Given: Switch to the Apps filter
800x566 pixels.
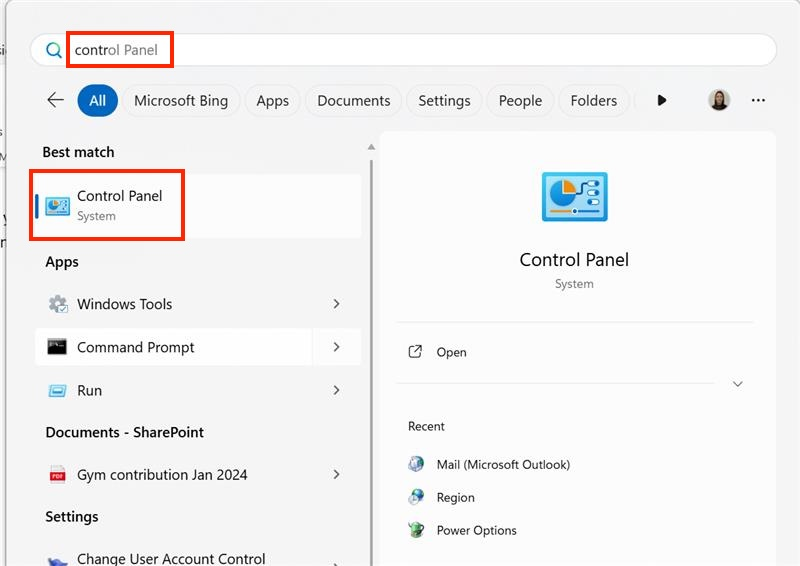Looking at the screenshot, I should [272, 101].
